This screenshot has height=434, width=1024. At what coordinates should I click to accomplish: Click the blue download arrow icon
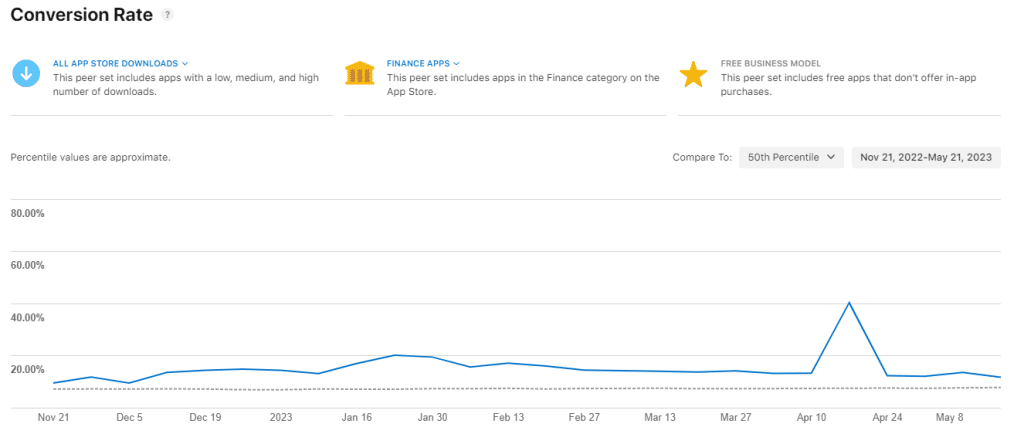tap(26, 74)
